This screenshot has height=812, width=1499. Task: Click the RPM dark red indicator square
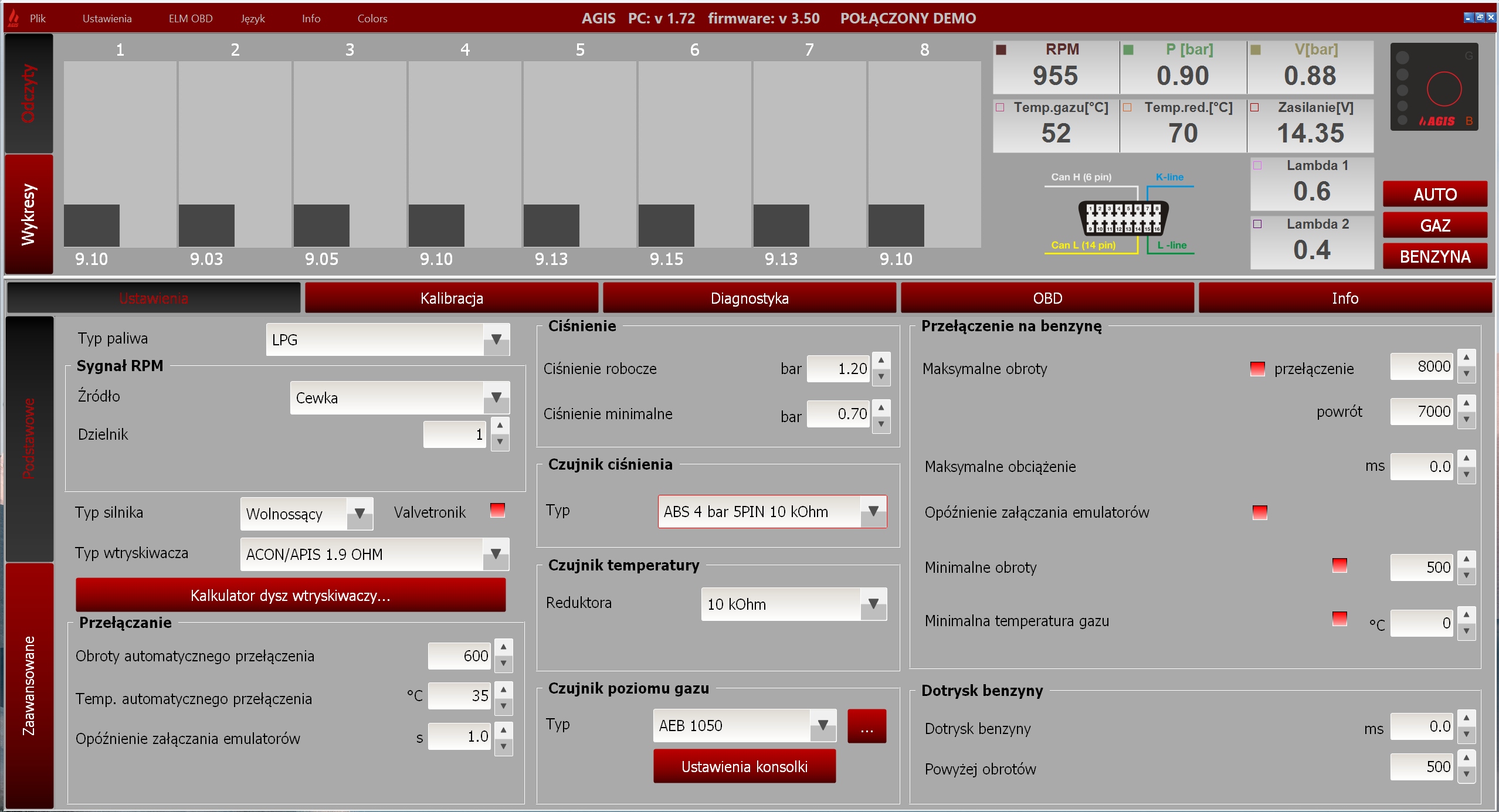[x=1001, y=50]
